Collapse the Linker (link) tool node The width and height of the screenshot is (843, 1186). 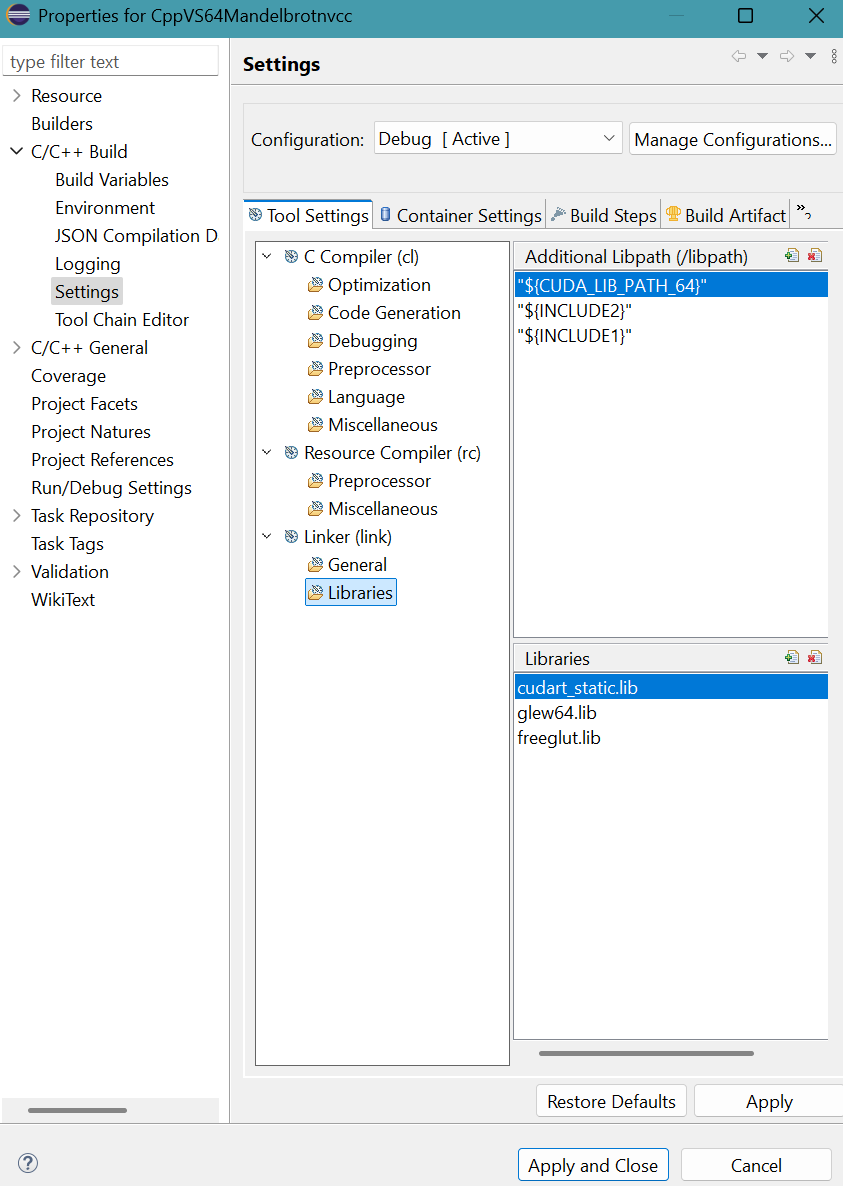pyautogui.click(x=267, y=536)
